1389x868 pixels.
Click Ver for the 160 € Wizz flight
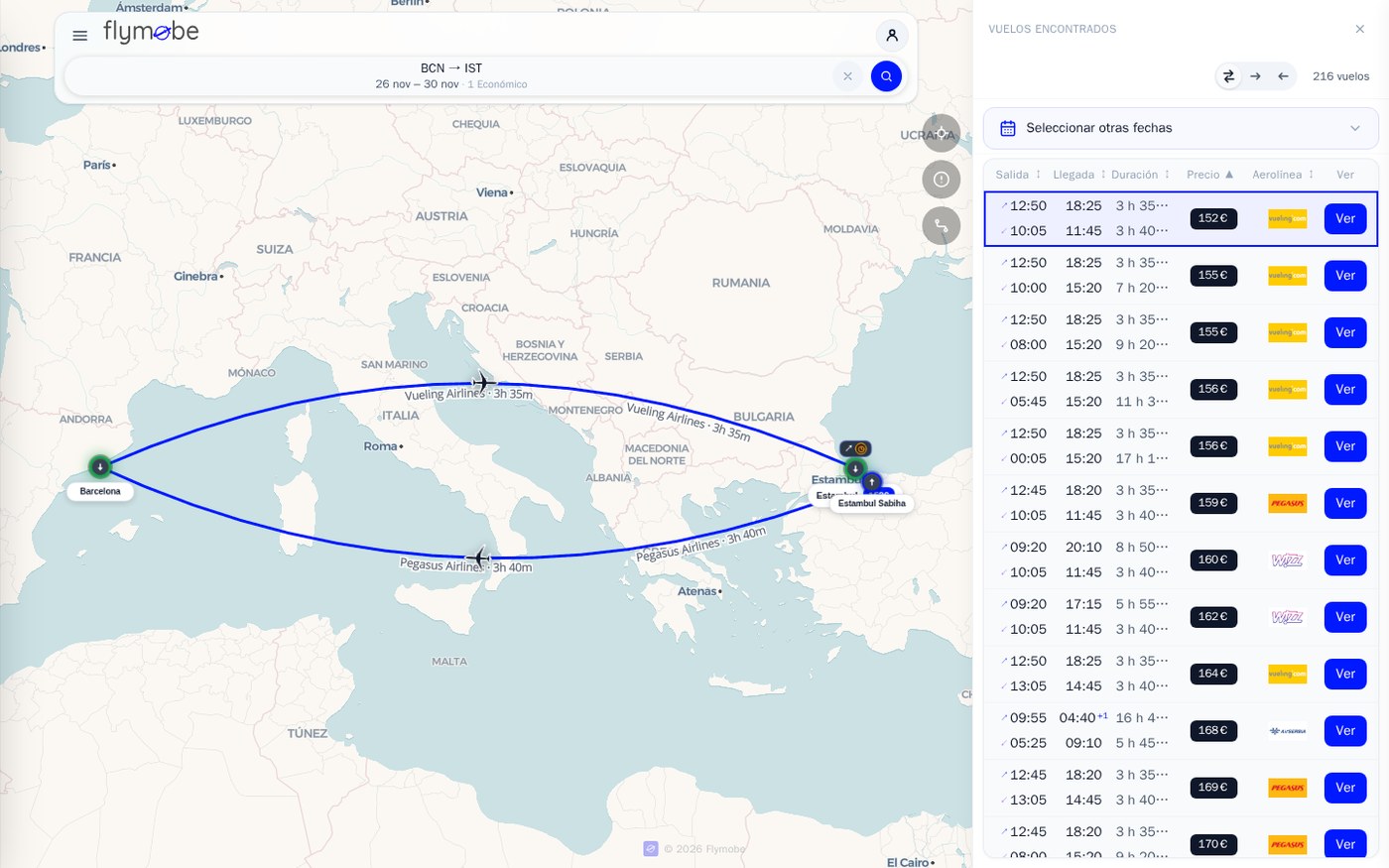[x=1345, y=560]
